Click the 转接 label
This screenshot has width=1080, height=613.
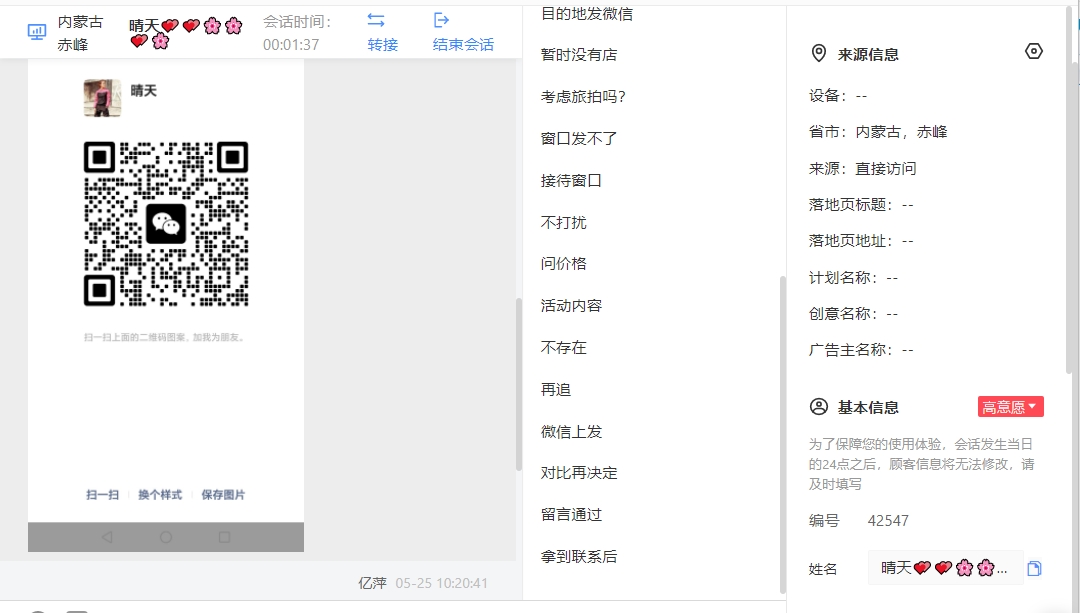tap(382, 45)
